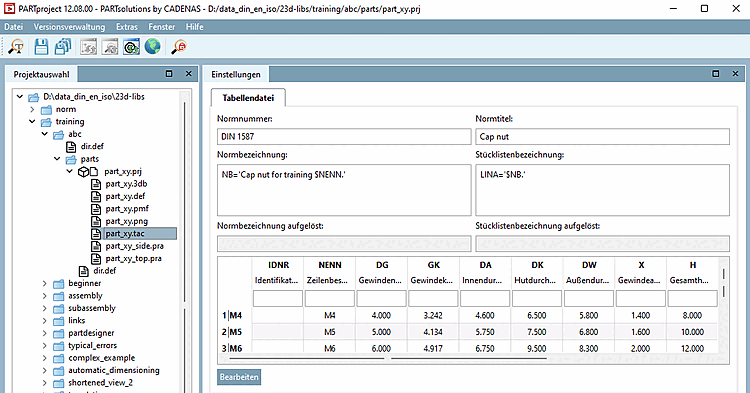This screenshot has width=750, height=393.
Task: Click the save all (multiple disks) icon
Action: [x=63, y=47]
